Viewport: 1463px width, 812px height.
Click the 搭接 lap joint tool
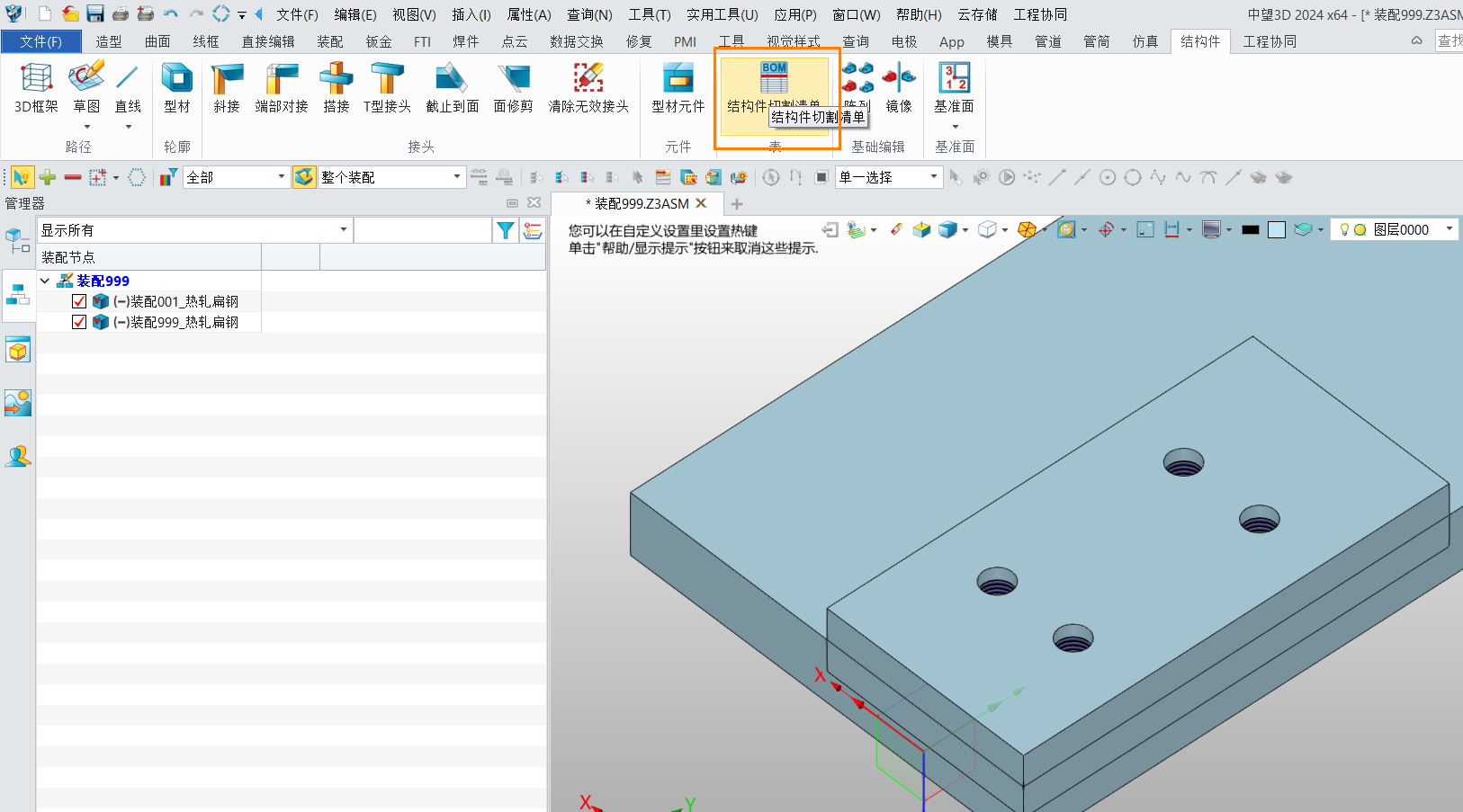coord(337,87)
